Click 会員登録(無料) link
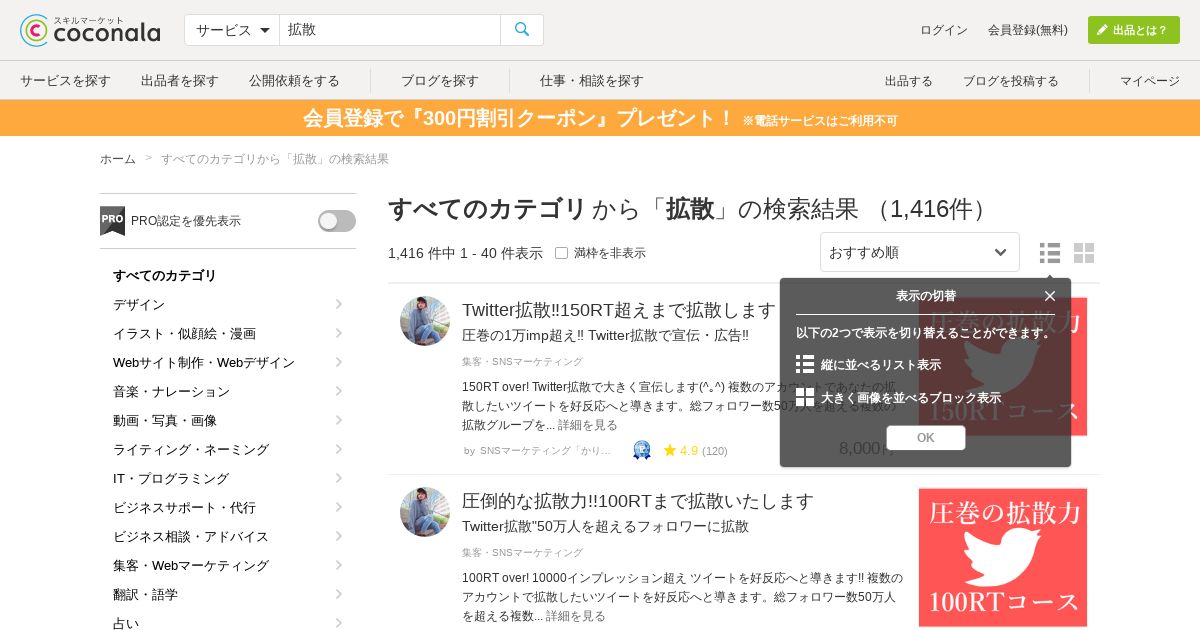 coord(1028,30)
